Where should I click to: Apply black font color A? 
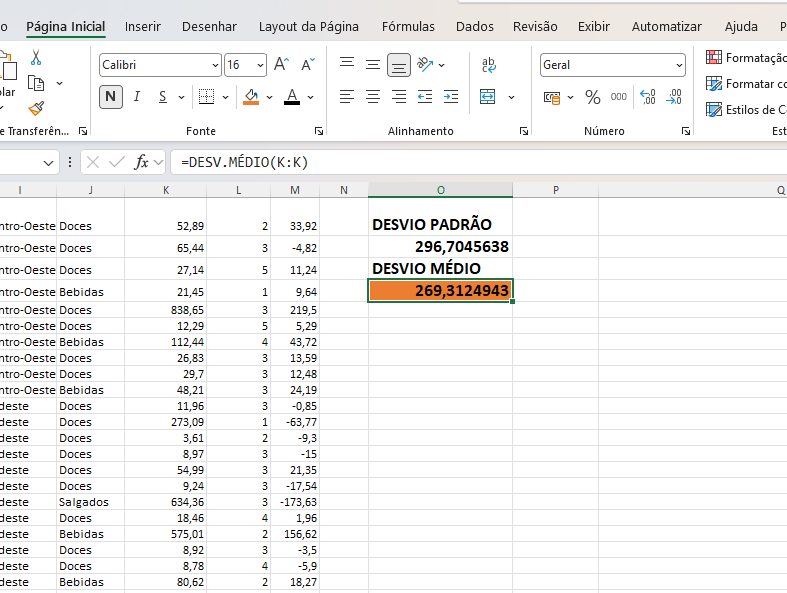pos(292,96)
